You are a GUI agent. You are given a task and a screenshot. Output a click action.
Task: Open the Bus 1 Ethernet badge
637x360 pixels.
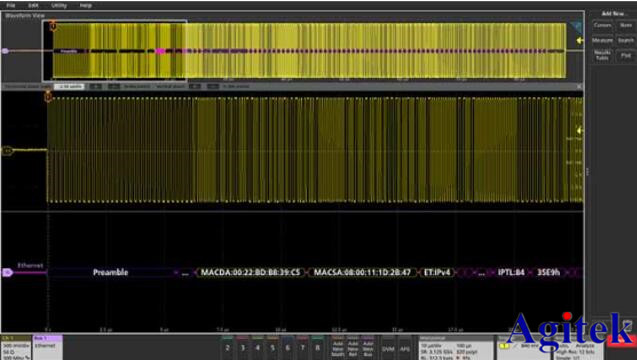[48, 347]
